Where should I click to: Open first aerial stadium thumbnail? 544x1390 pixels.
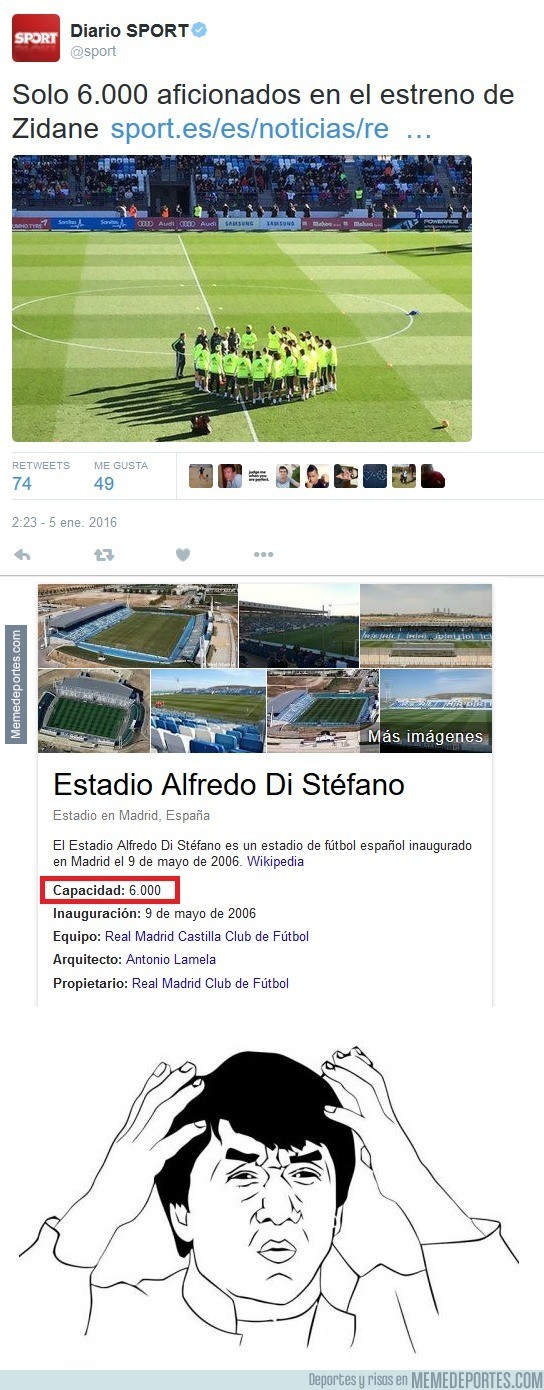coord(138,625)
